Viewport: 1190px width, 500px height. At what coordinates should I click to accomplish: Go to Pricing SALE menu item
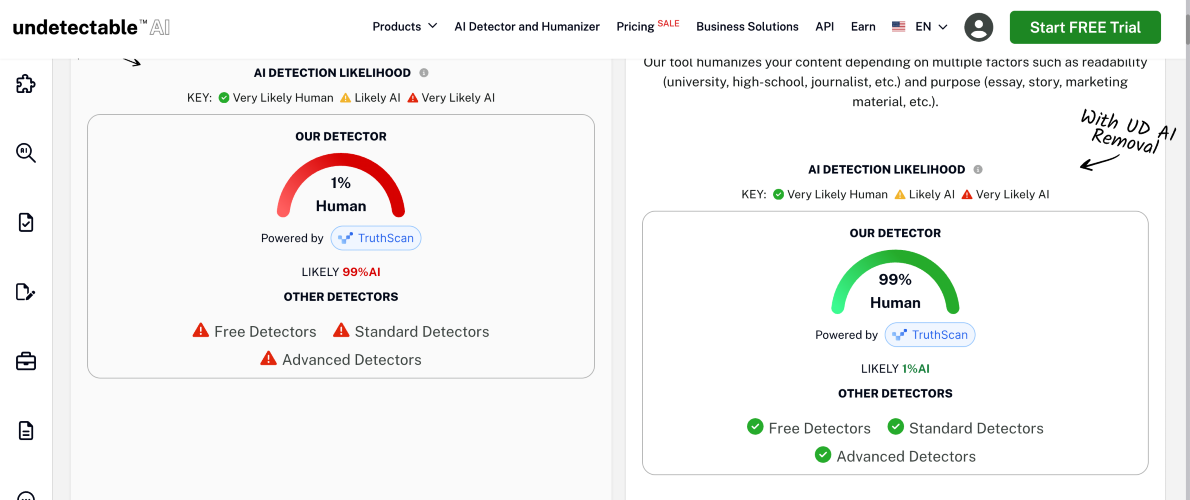pyautogui.click(x=647, y=26)
